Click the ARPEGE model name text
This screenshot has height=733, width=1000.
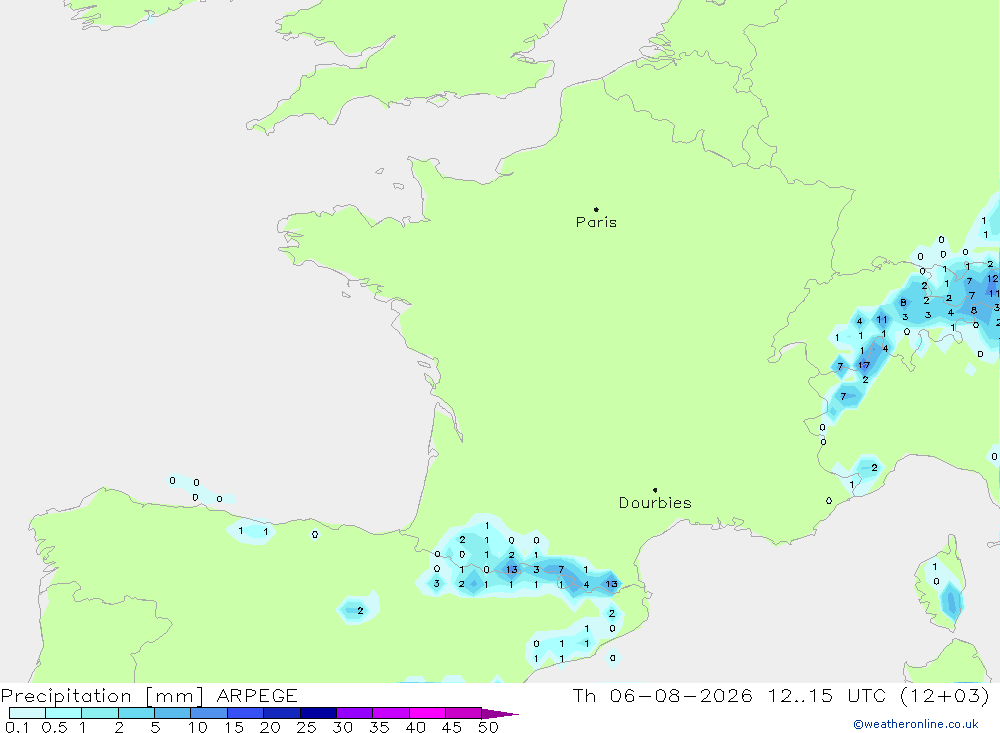(x=257, y=696)
